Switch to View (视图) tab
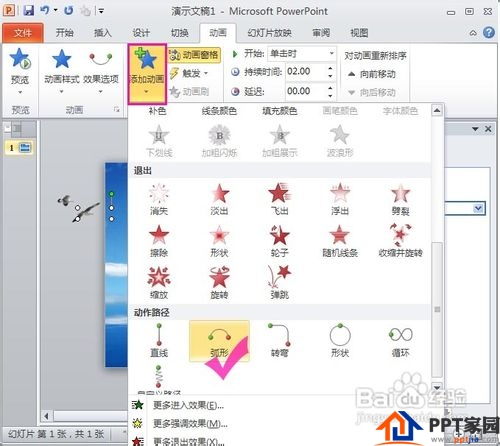 point(359,33)
